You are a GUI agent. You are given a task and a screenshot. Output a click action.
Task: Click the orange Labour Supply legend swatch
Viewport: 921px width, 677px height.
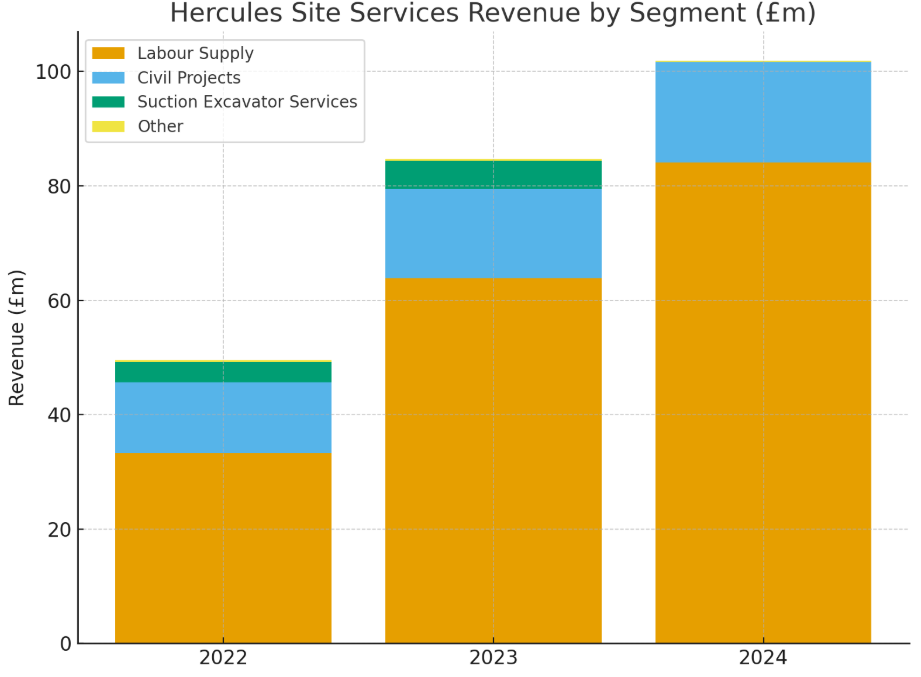108,54
